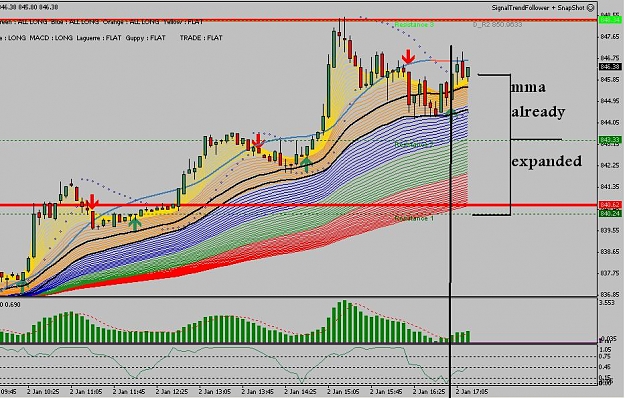Click the 2 Jan 11:05 time label
The width and height of the screenshot is (625, 398).
tap(86, 392)
